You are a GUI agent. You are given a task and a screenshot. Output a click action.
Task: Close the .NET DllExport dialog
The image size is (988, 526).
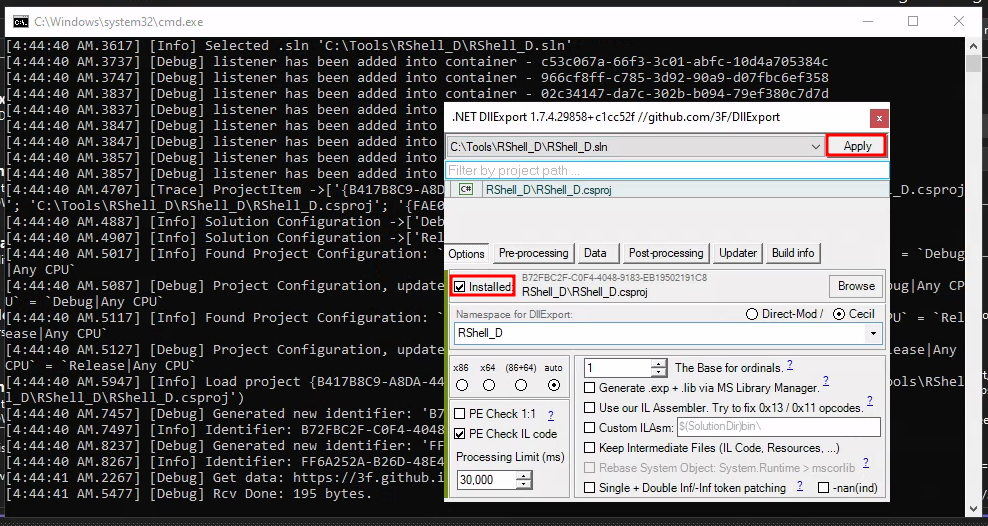(877, 117)
